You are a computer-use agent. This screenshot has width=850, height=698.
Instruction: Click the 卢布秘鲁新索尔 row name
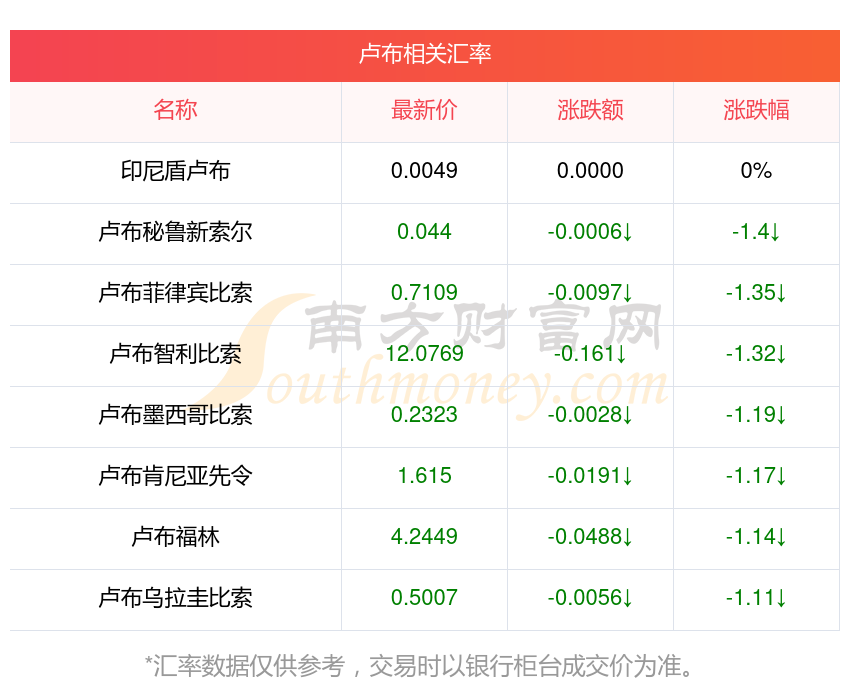click(175, 232)
